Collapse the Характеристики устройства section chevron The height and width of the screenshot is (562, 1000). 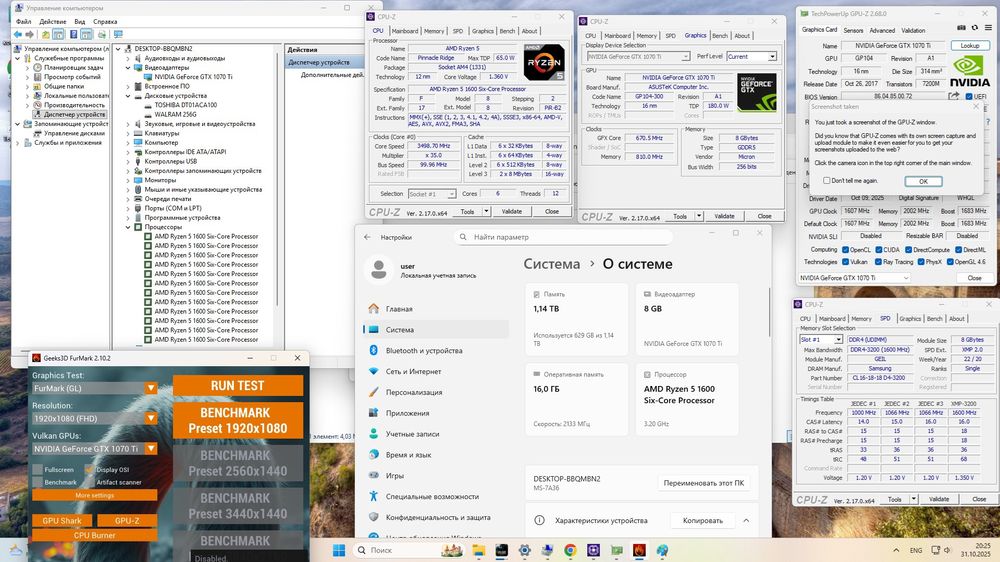coord(746,521)
